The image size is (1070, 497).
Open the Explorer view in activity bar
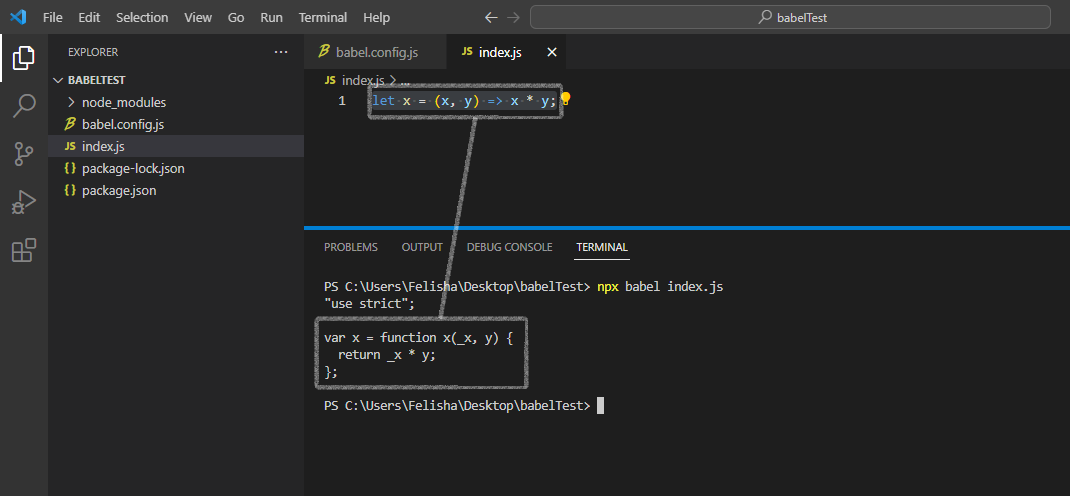[x=24, y=58]
